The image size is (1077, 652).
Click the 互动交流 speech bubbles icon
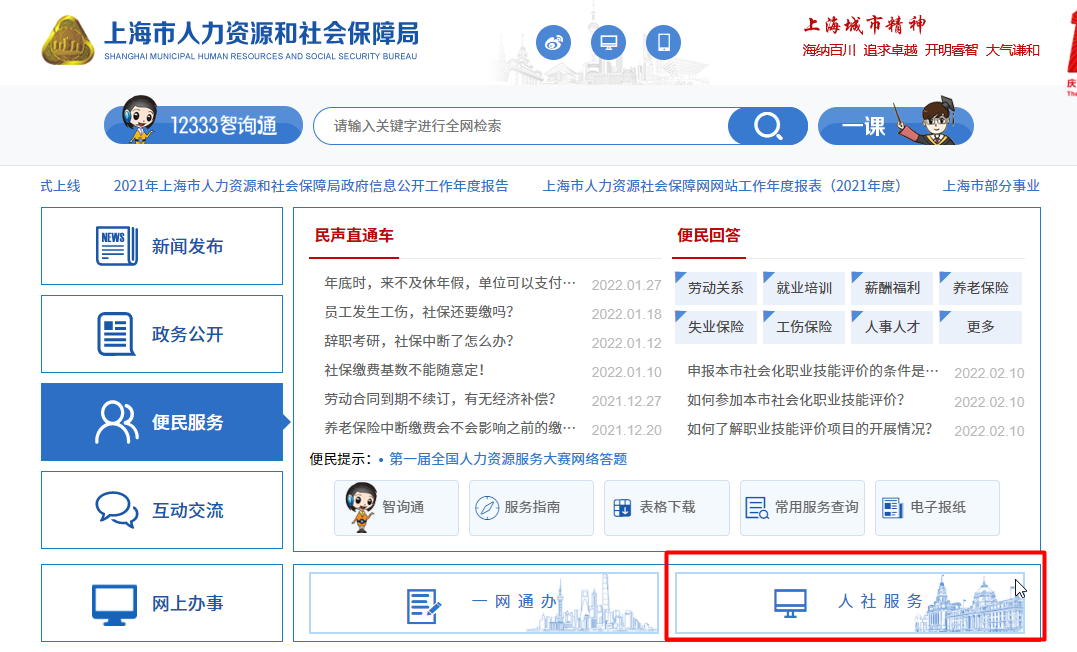pyautogui.click(x=117, y=510)
